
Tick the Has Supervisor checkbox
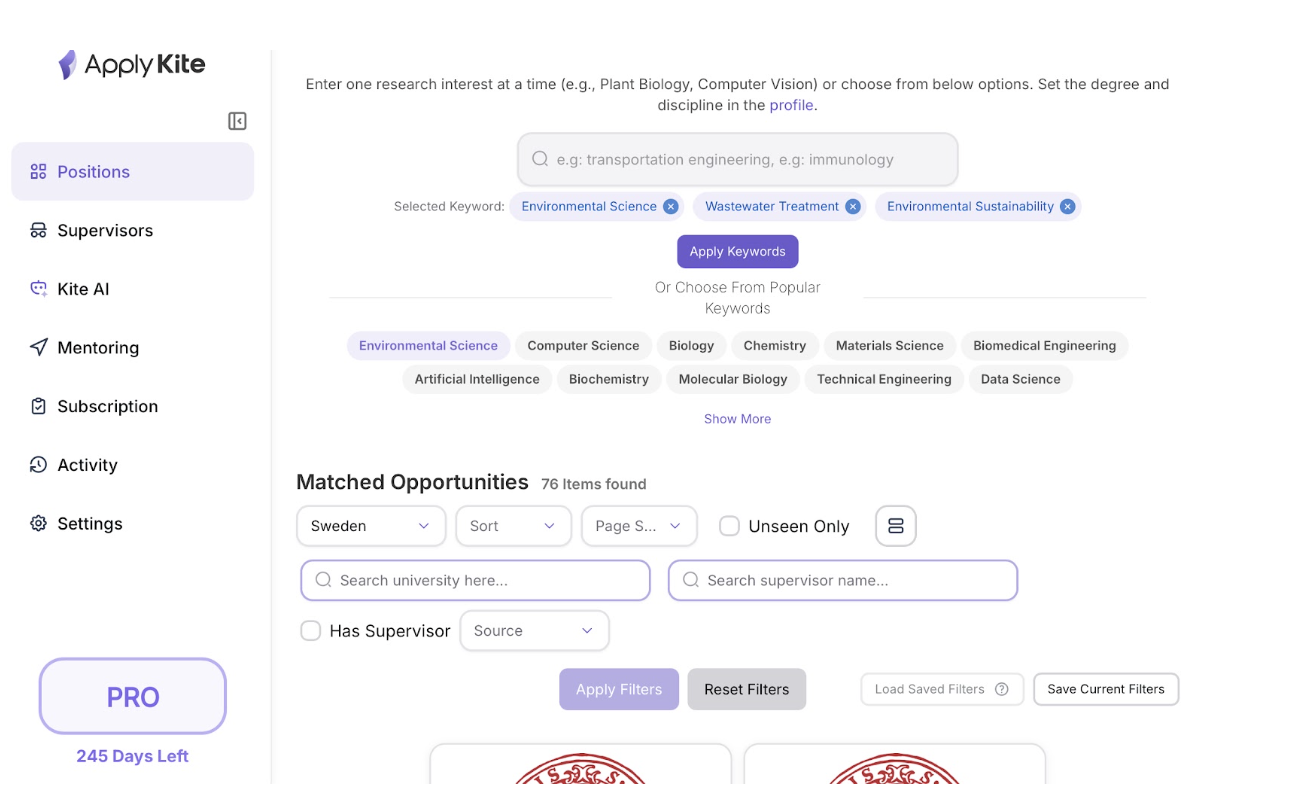coord(311,631)
